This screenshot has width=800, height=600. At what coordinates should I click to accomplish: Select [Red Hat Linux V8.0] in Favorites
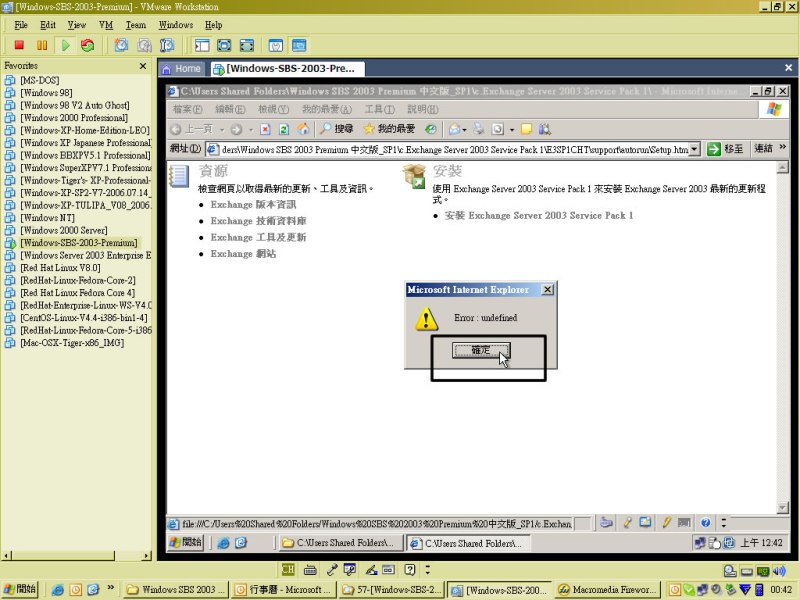point(60,268)
